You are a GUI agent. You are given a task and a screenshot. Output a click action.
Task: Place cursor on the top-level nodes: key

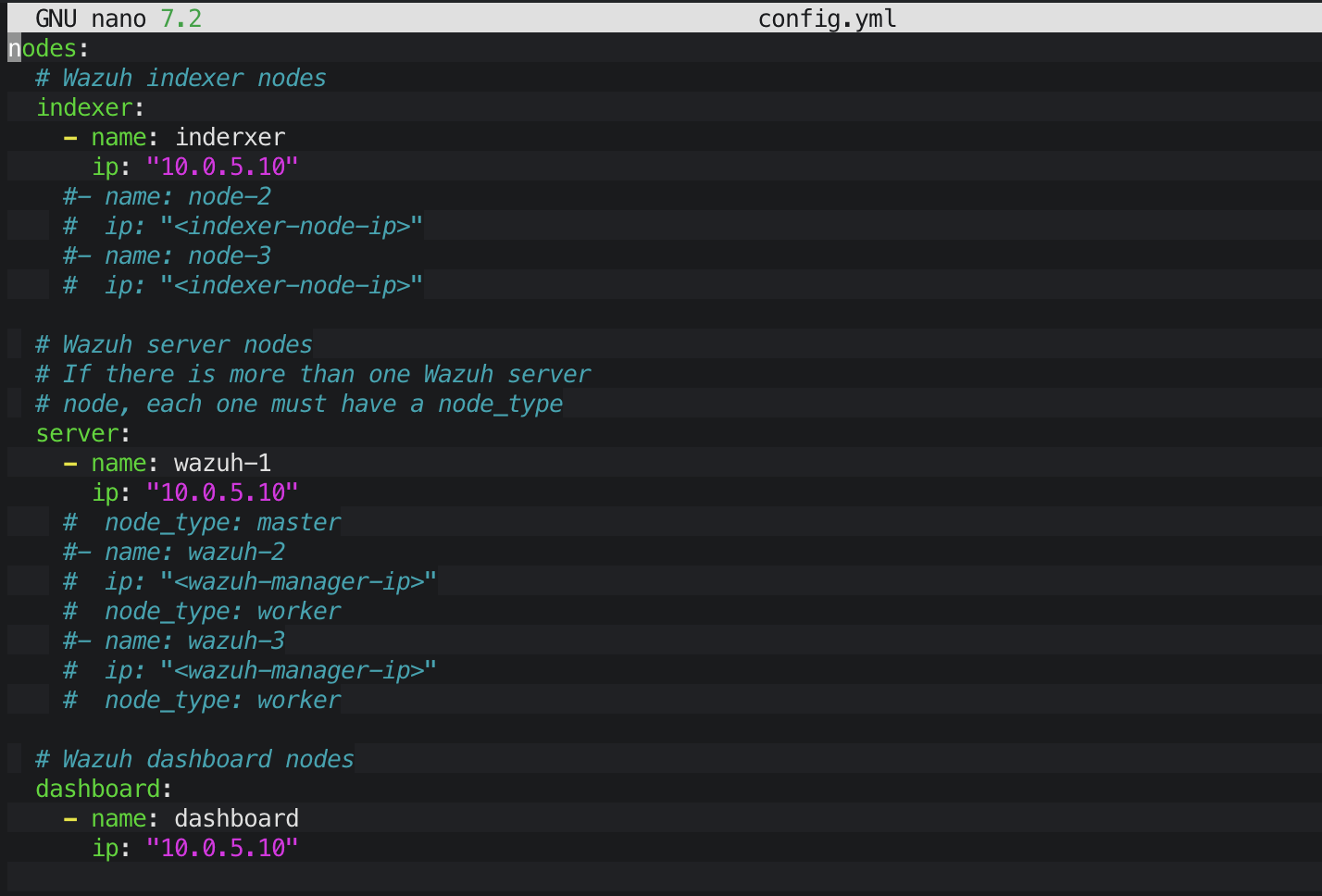49,48
